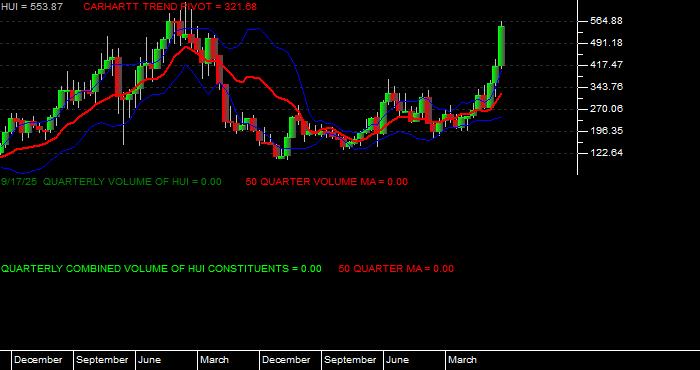700x370 pixels.
Task: Click the 417.47 price axis label
Action: click(x=606, y=65)
